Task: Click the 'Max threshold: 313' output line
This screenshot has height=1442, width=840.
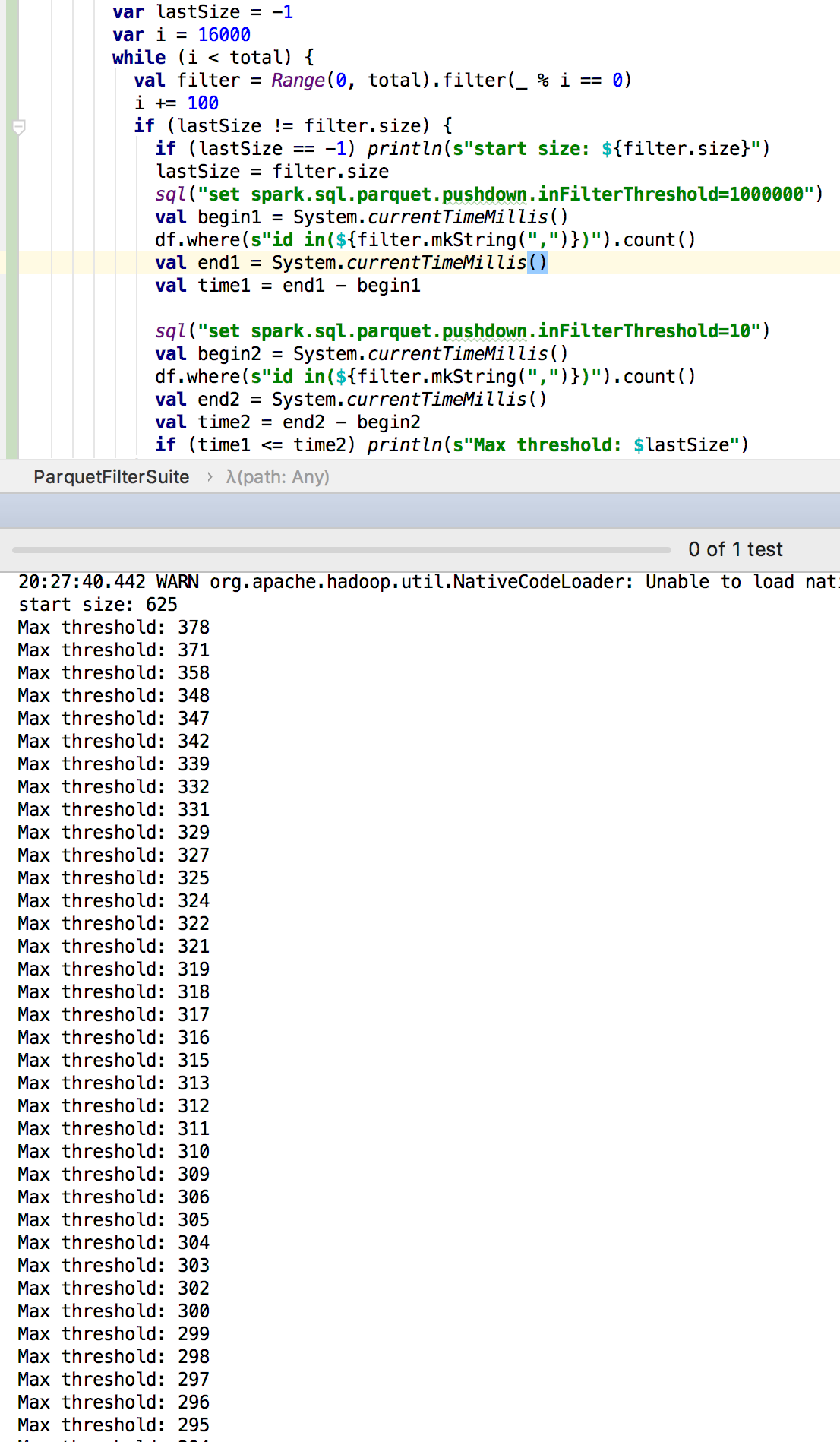Action: pyautogui.click(x=114, y=1083)
